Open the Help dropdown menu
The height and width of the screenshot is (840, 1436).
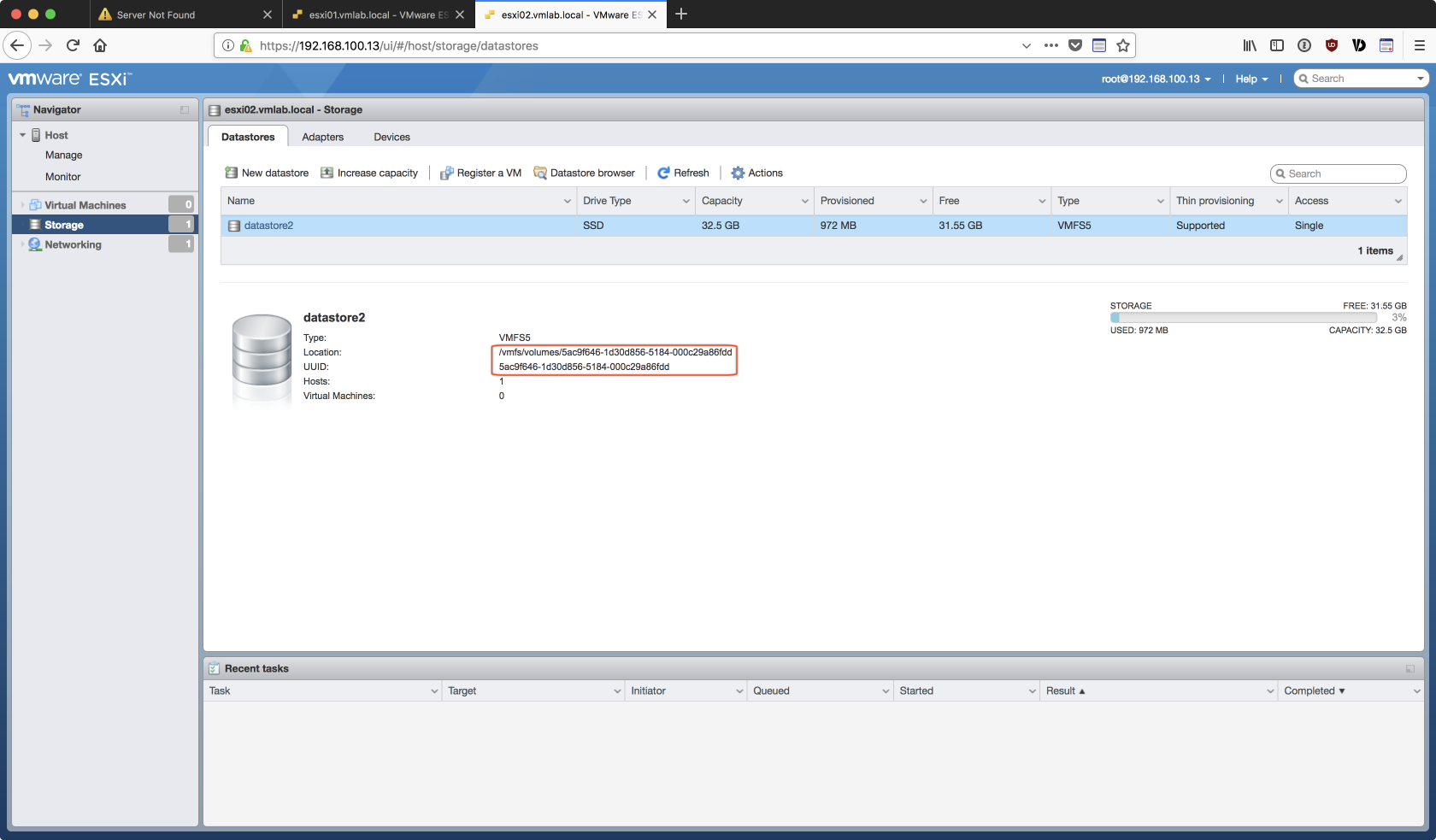(x=1251, y=79)
